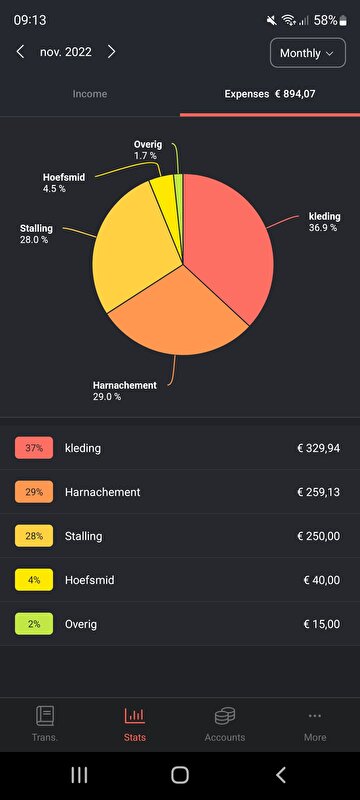Select the Expenses € 894,07 tab
The width and height of the screenshot is (360, 800).
tap(270, 94)
